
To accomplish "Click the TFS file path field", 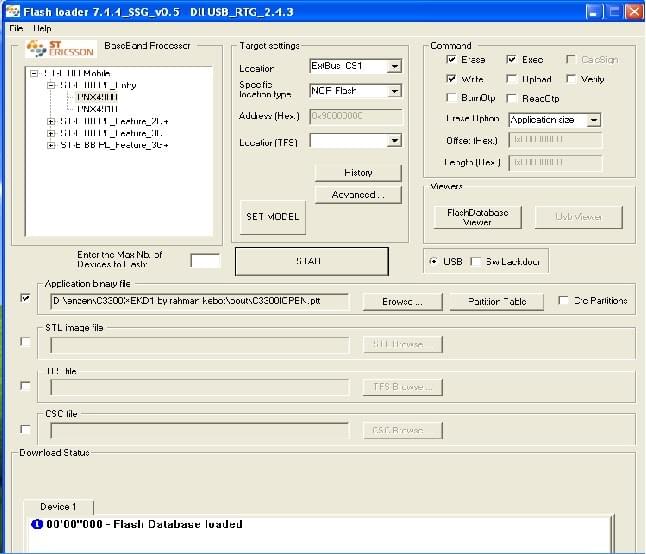I will 199,387.
